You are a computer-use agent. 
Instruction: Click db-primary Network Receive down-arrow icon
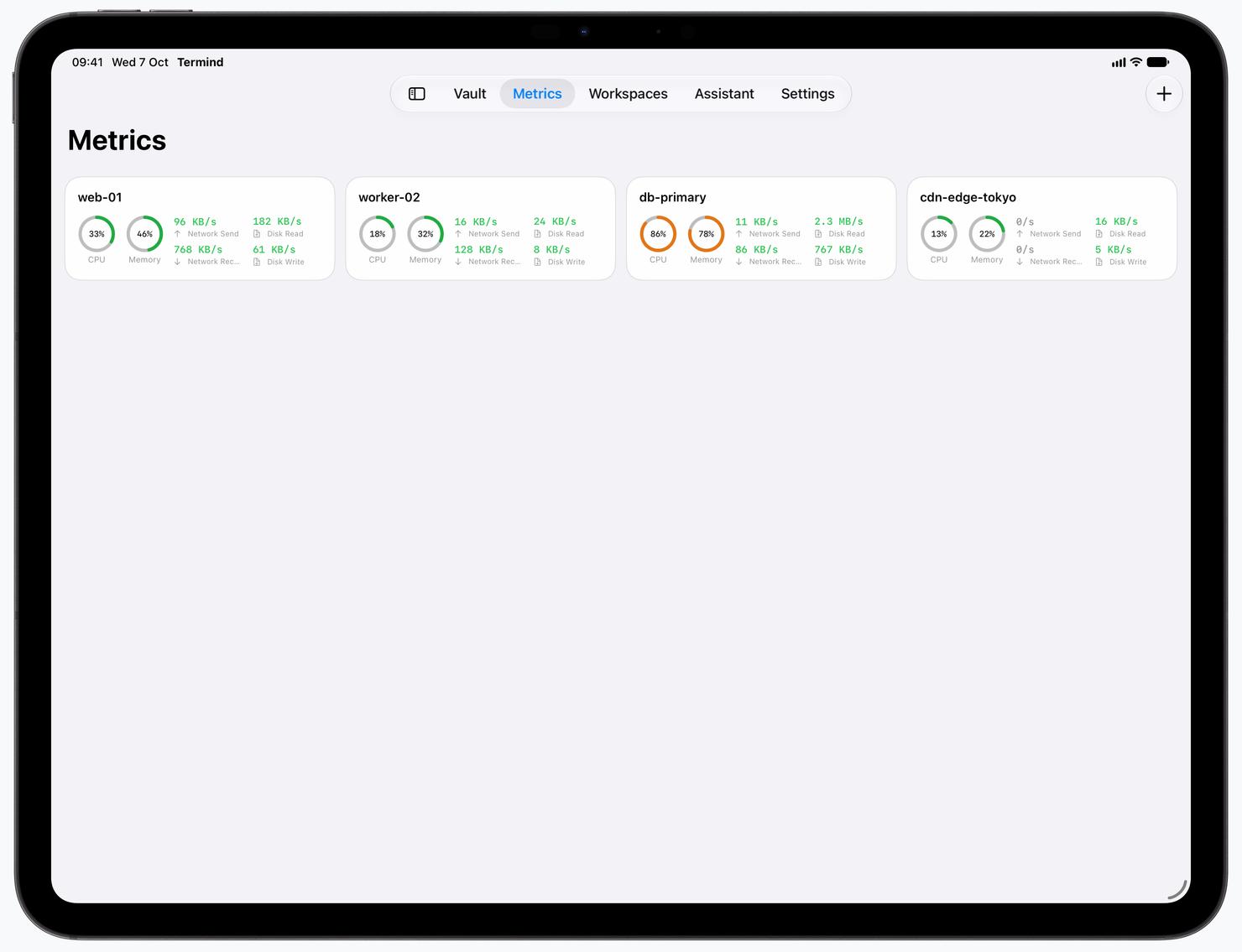[x=738, y=262]
